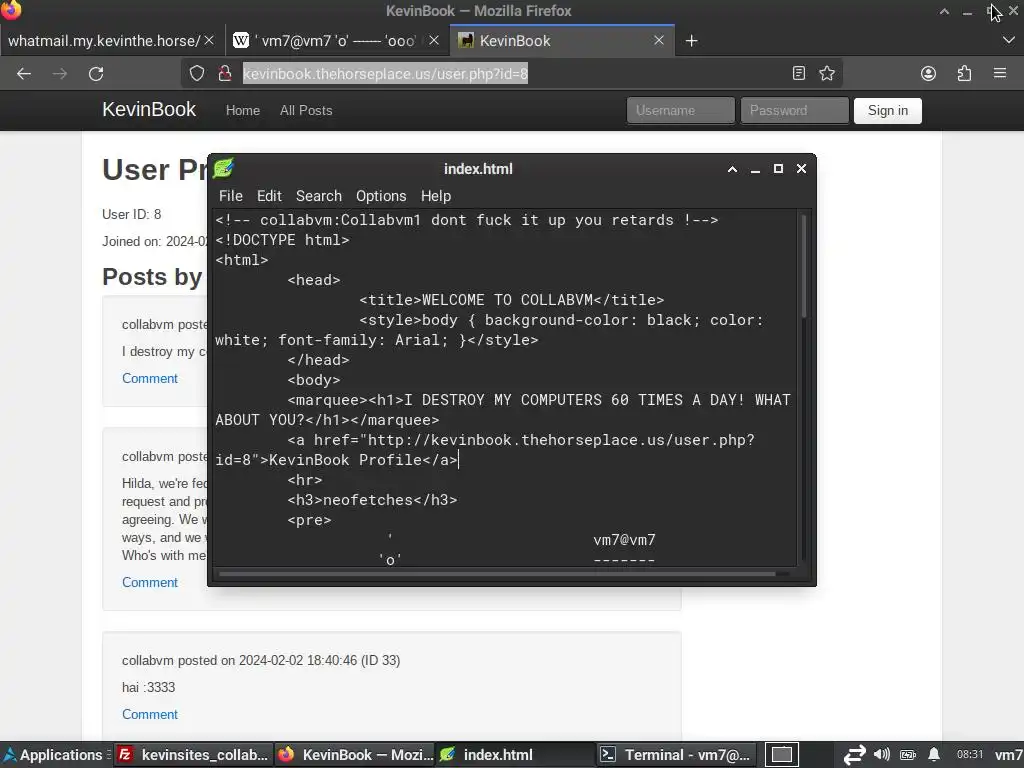
Task: Open notifications bell tray icon
Action: pyautogui.click(x=935, y=754)
